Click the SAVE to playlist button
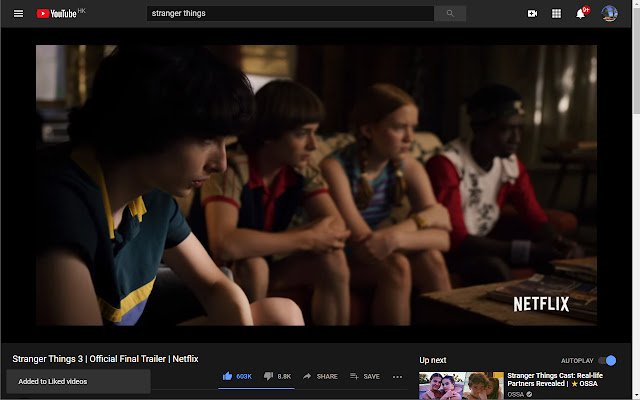This screenshot has width=640, height=400. click(365, 376)
